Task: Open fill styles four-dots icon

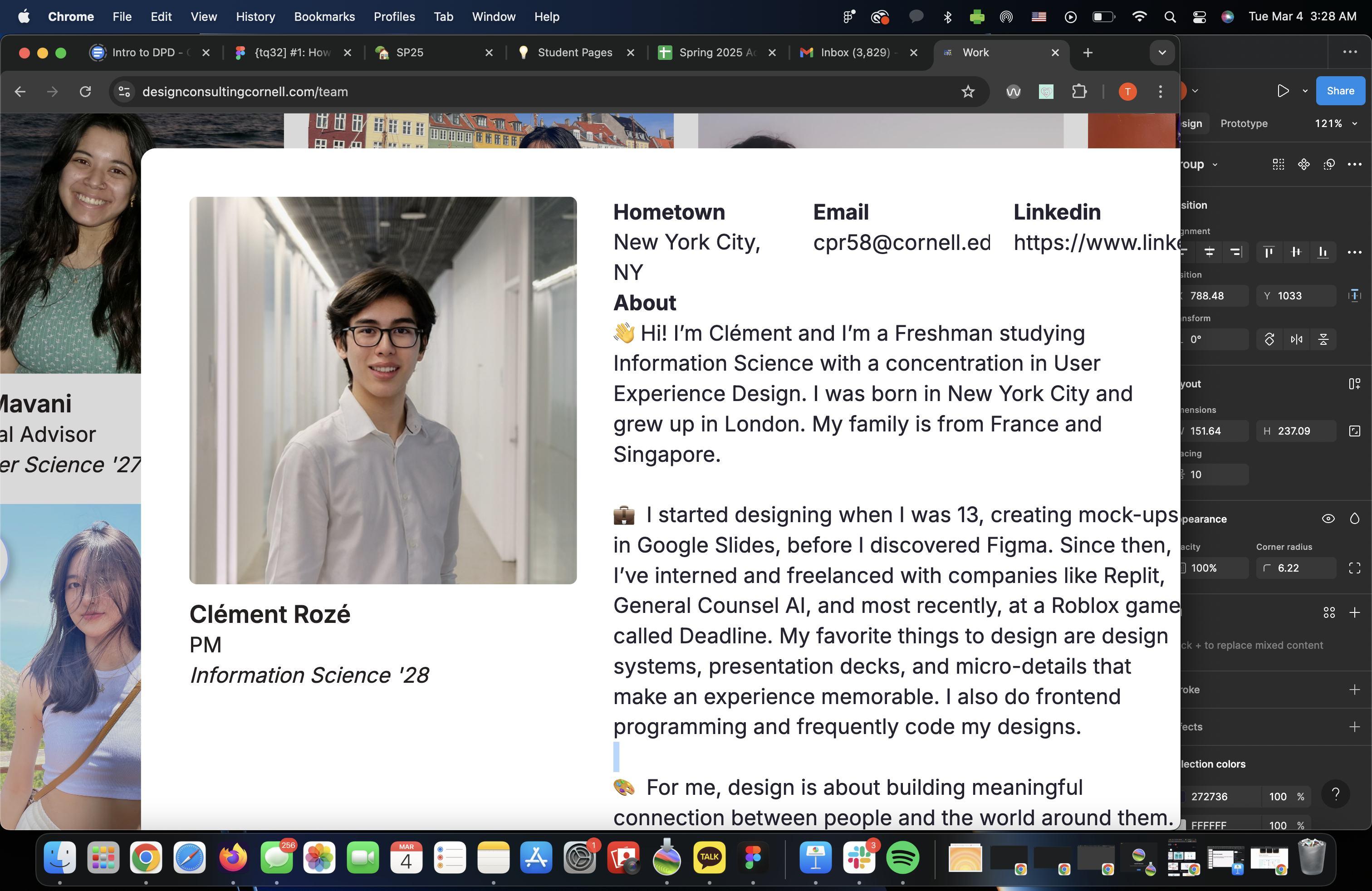Action: pyautogui.click(x=1329, y=612)
